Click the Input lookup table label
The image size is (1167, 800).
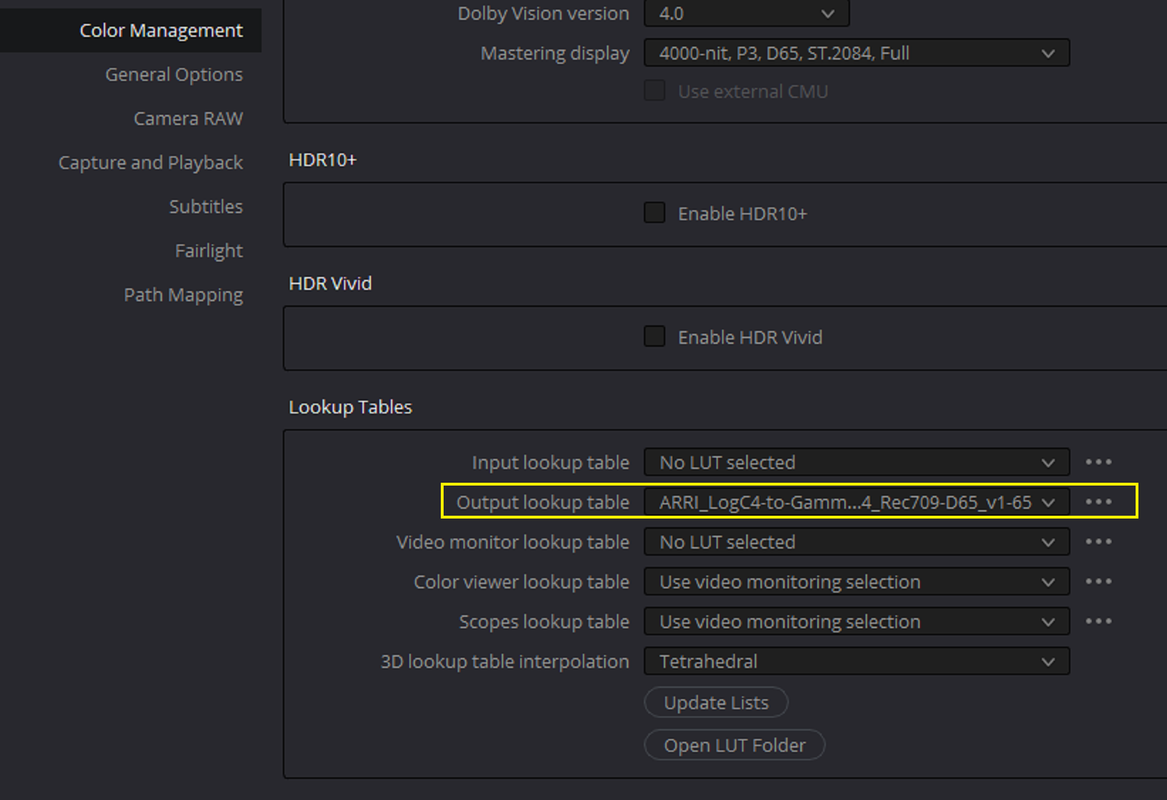(550, 463)
